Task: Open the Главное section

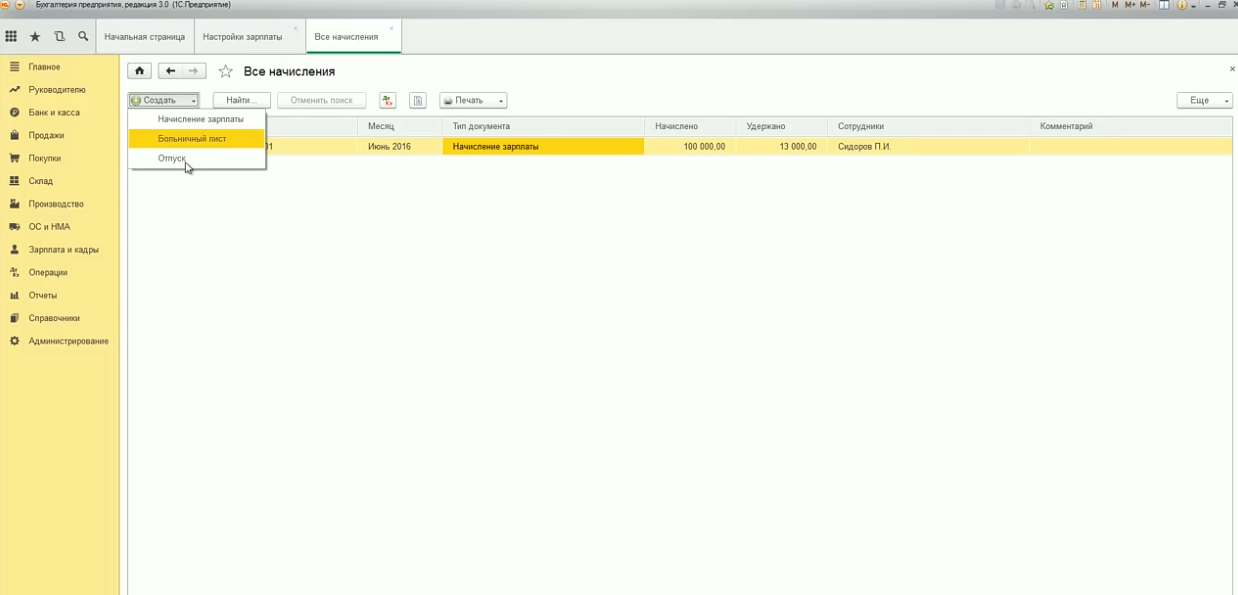Action: tap(60, 67)
